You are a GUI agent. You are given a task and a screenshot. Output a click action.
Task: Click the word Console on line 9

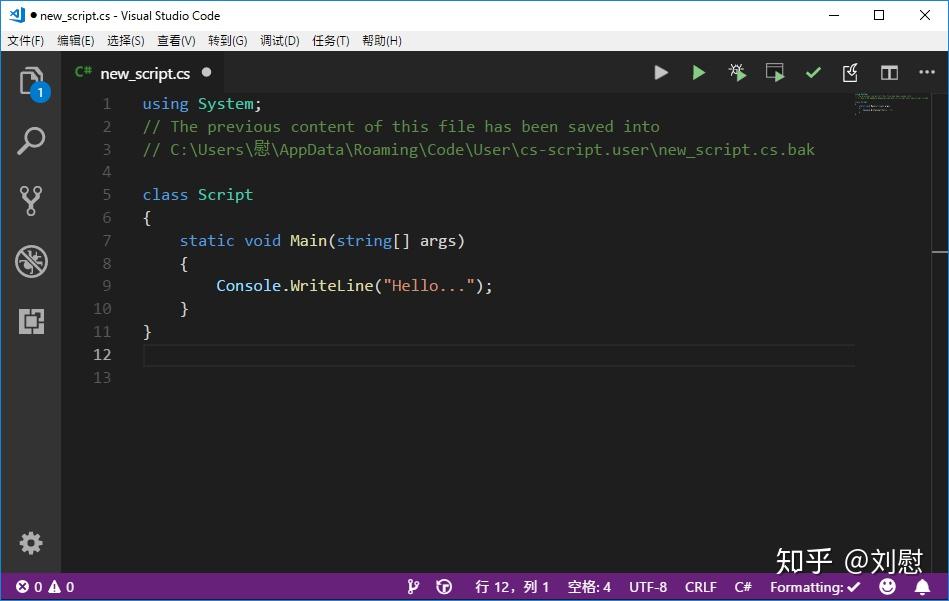point(249,286)
